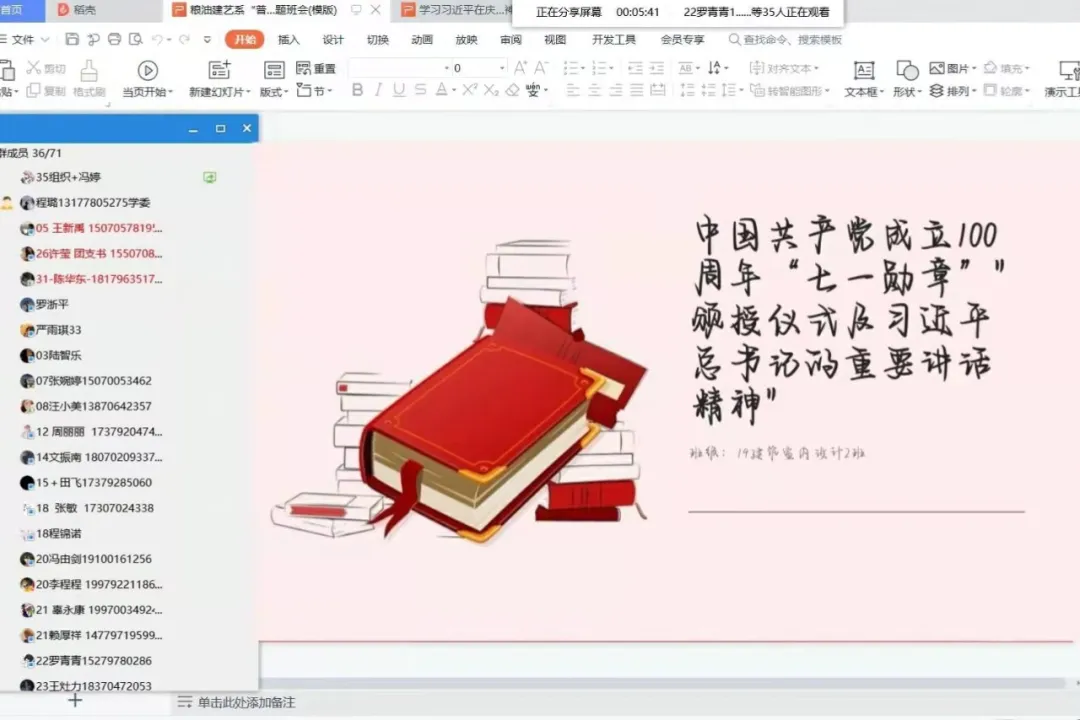Click the 重置 reset button
1080x720 pixels.
tap(317, 69)
